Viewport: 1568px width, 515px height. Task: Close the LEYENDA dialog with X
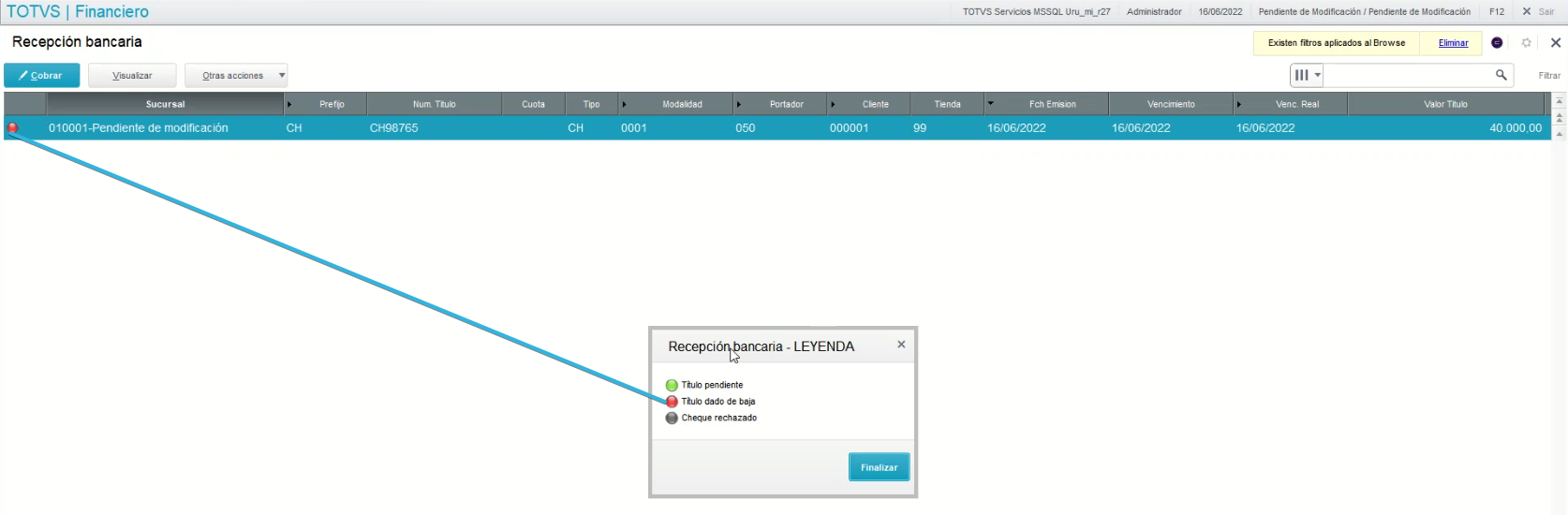901,345
